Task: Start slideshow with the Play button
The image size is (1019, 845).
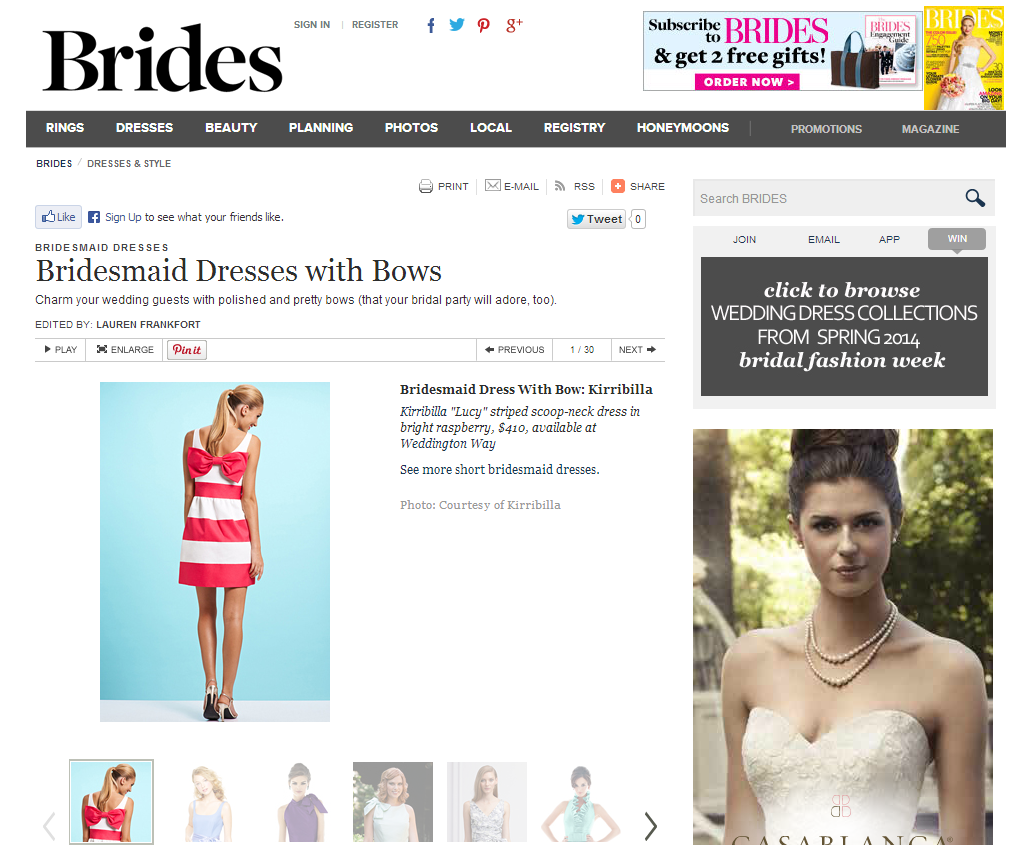Action: (60, 350)
